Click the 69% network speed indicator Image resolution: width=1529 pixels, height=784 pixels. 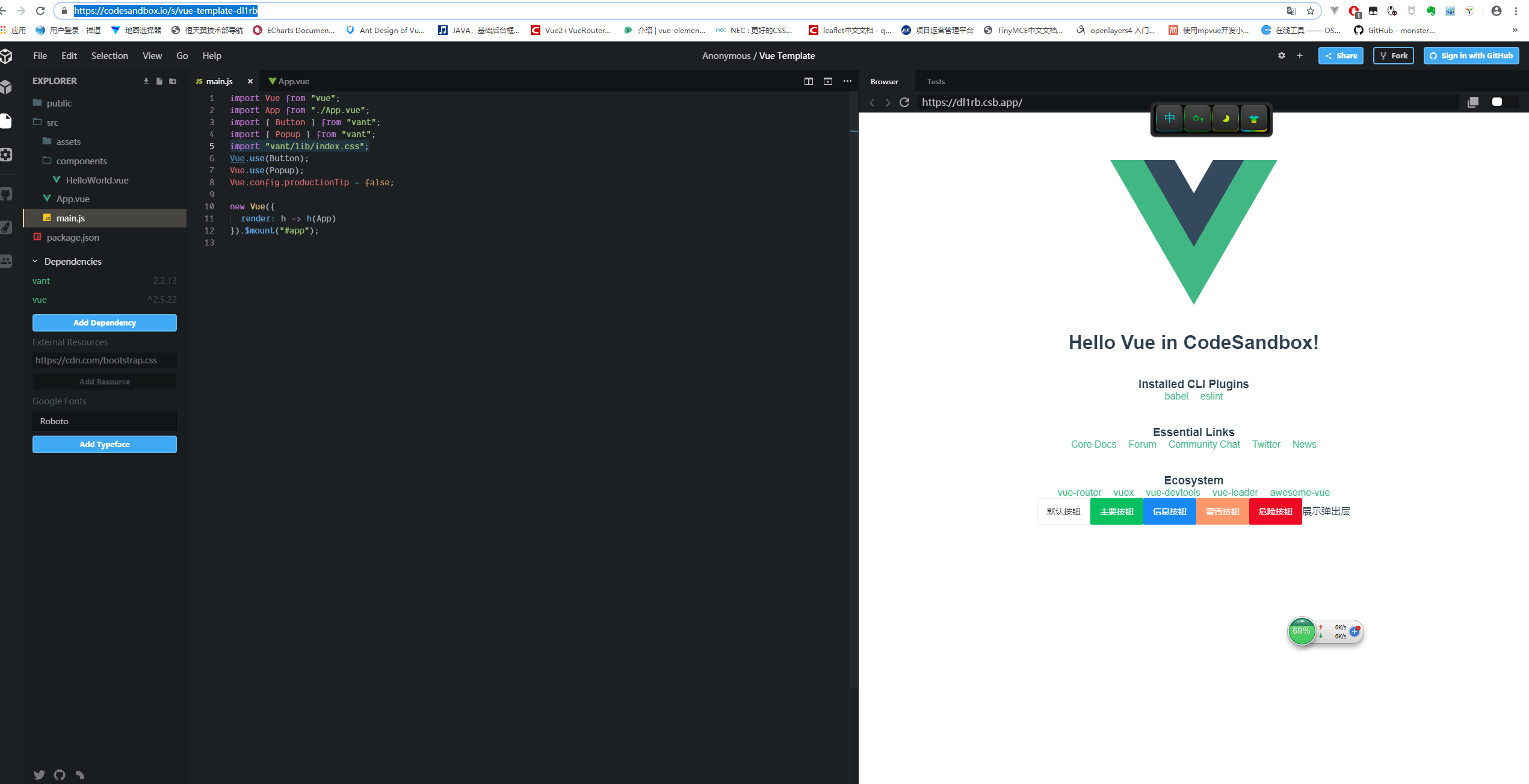click(1302, 631)
